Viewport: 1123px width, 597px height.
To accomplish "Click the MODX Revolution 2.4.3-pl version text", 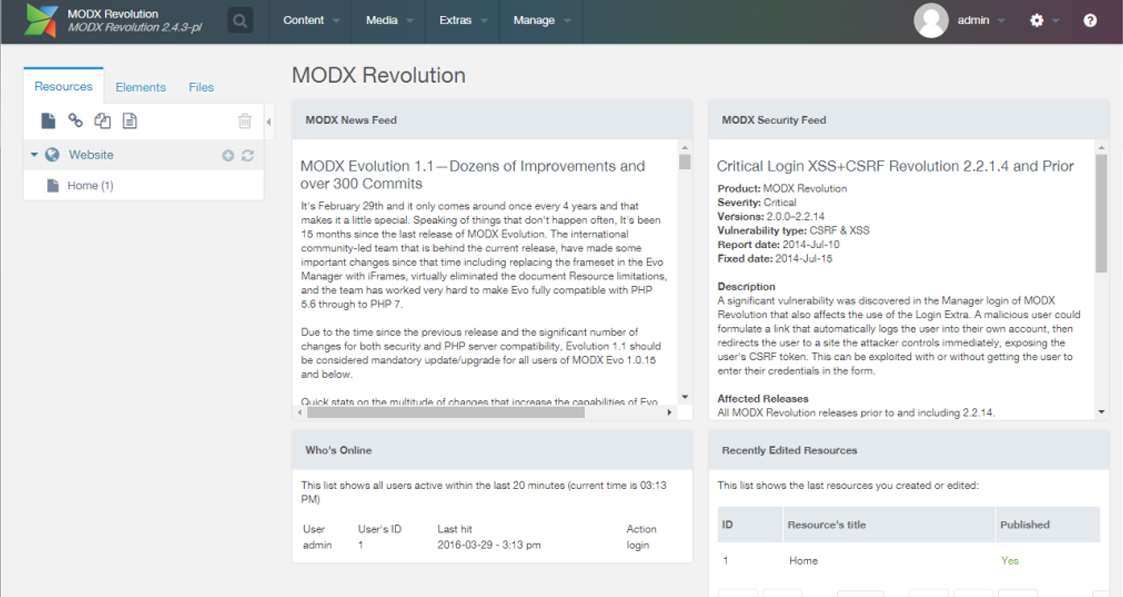I will point(135,27).
